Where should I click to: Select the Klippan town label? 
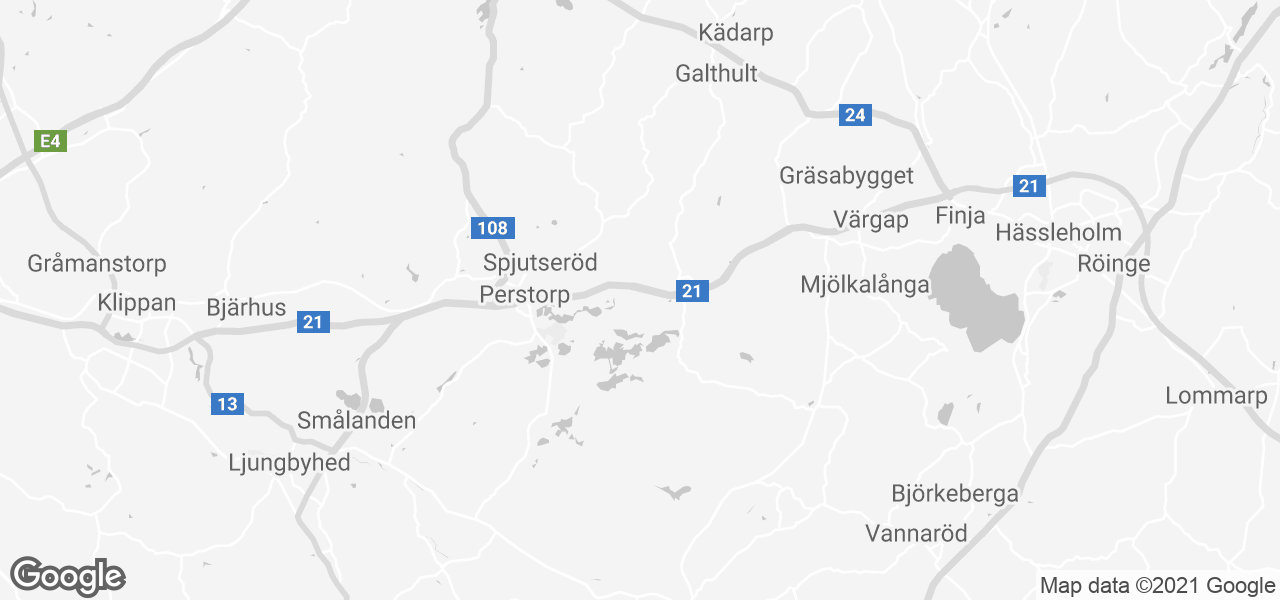pos(137,303)
